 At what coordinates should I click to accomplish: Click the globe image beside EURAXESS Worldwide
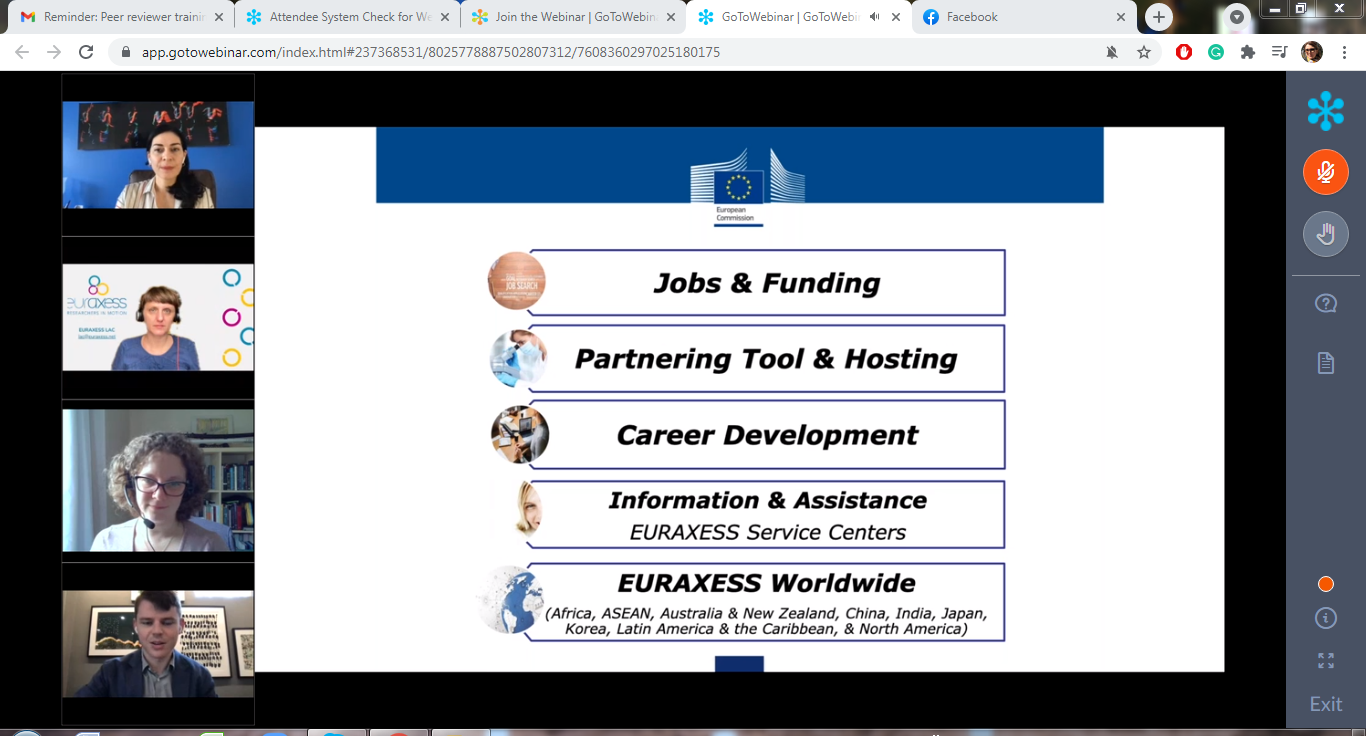(510, 600)
